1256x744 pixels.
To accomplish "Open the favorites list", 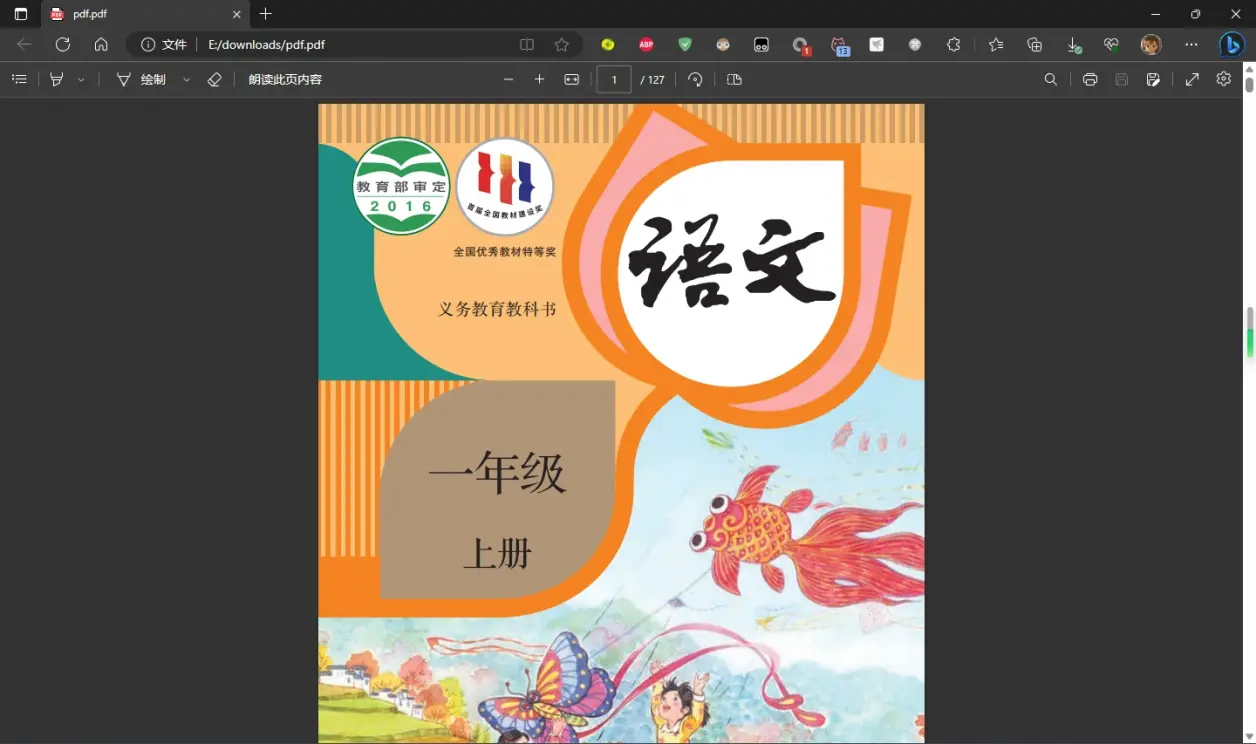I will pos(996,44).
